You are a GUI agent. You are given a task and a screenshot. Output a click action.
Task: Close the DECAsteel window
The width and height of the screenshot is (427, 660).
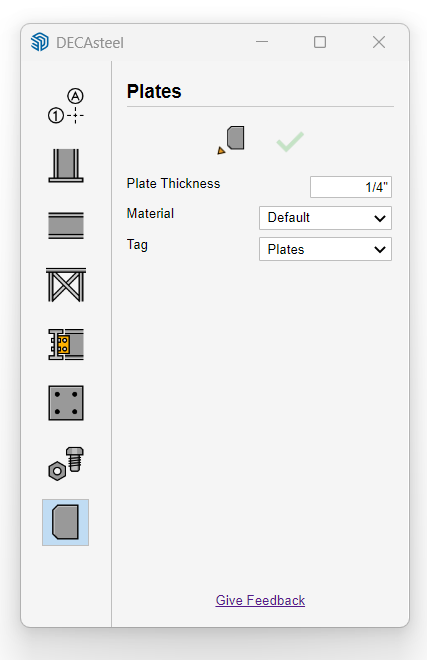click(x=379, y=42)
